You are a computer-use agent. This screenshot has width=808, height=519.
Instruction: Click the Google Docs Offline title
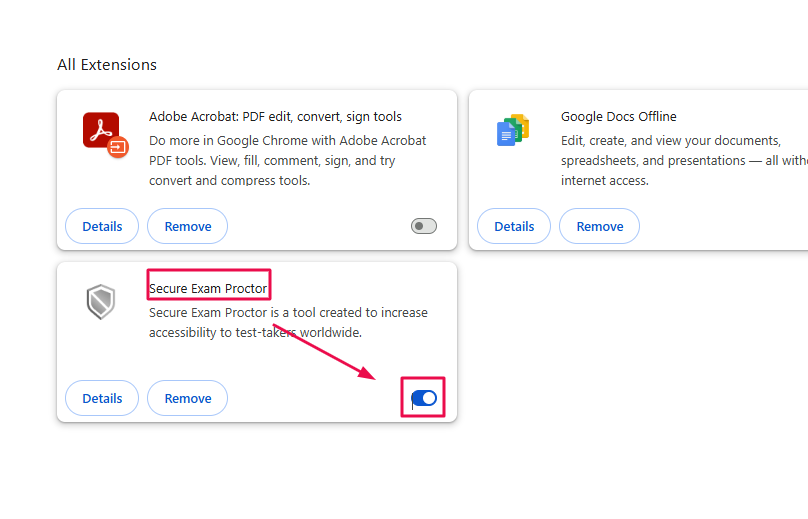[618, 117]
